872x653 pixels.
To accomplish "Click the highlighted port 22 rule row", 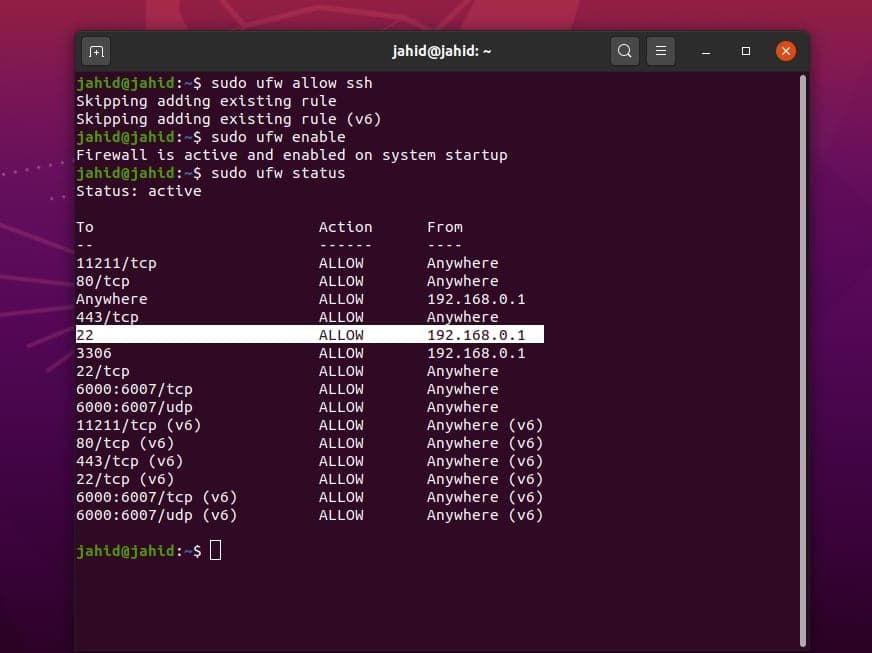I will pyautogui.click(x=310, y=335).
